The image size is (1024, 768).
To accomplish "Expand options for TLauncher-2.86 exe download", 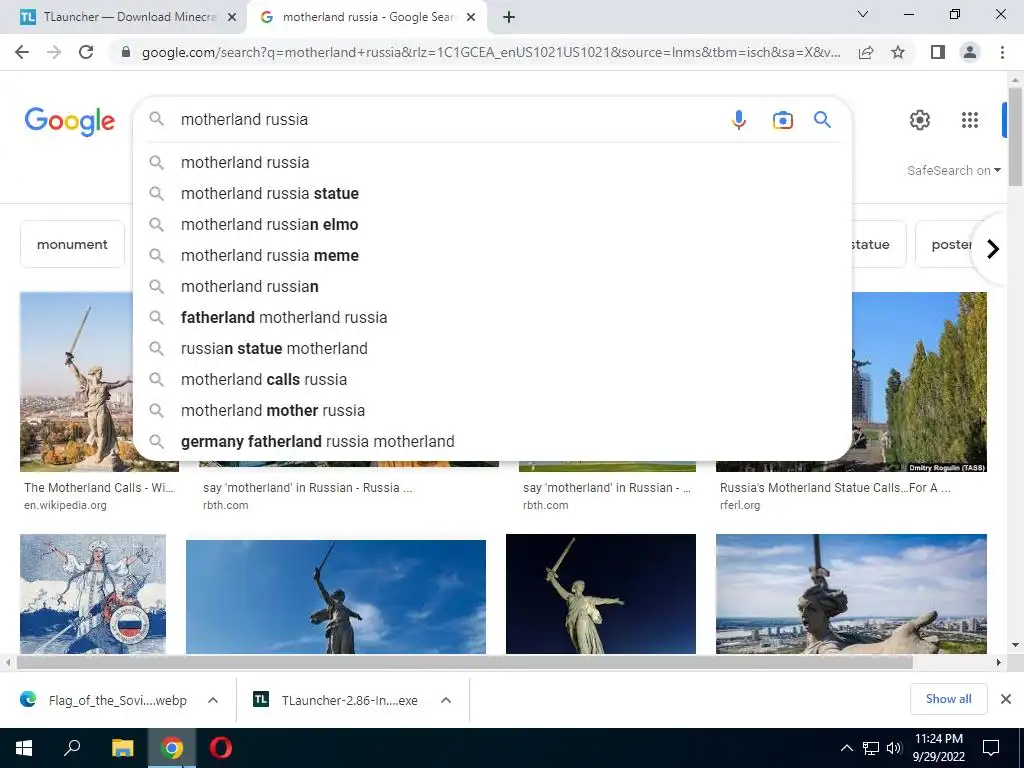I will click(446, 700).
